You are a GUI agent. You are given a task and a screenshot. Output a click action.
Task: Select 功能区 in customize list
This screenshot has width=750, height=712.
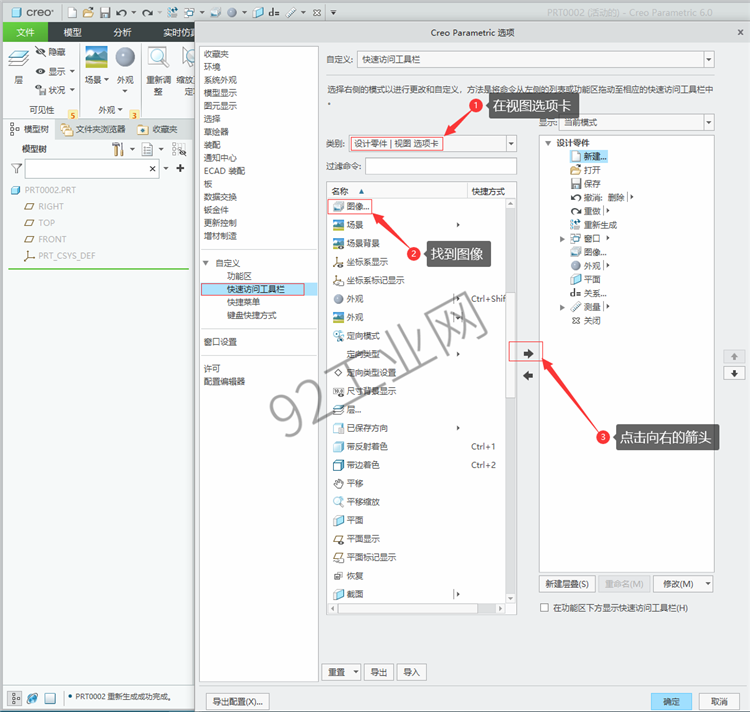pos(239,276)
